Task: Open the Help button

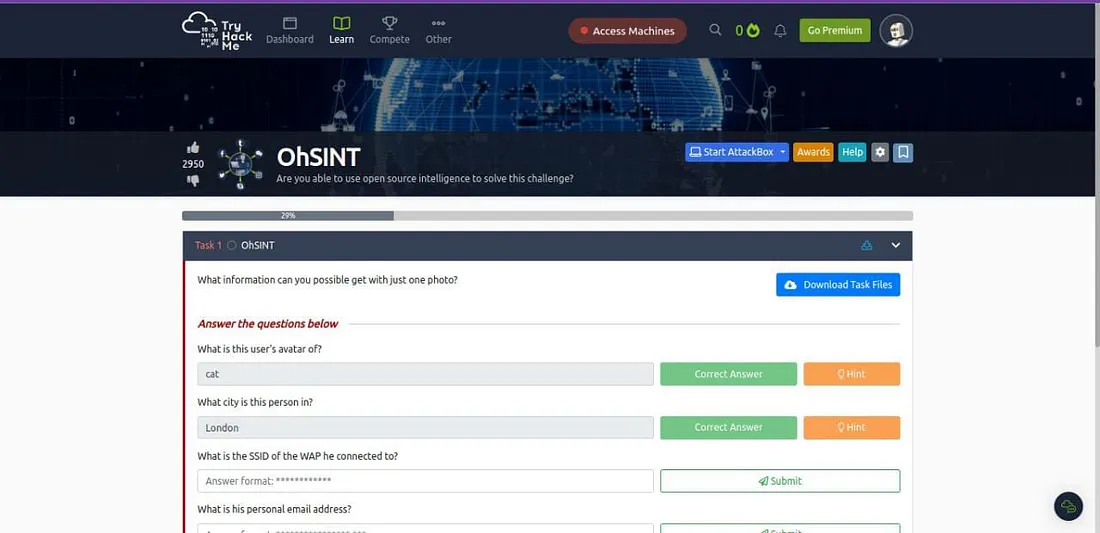Action: (x=852, y=152)
